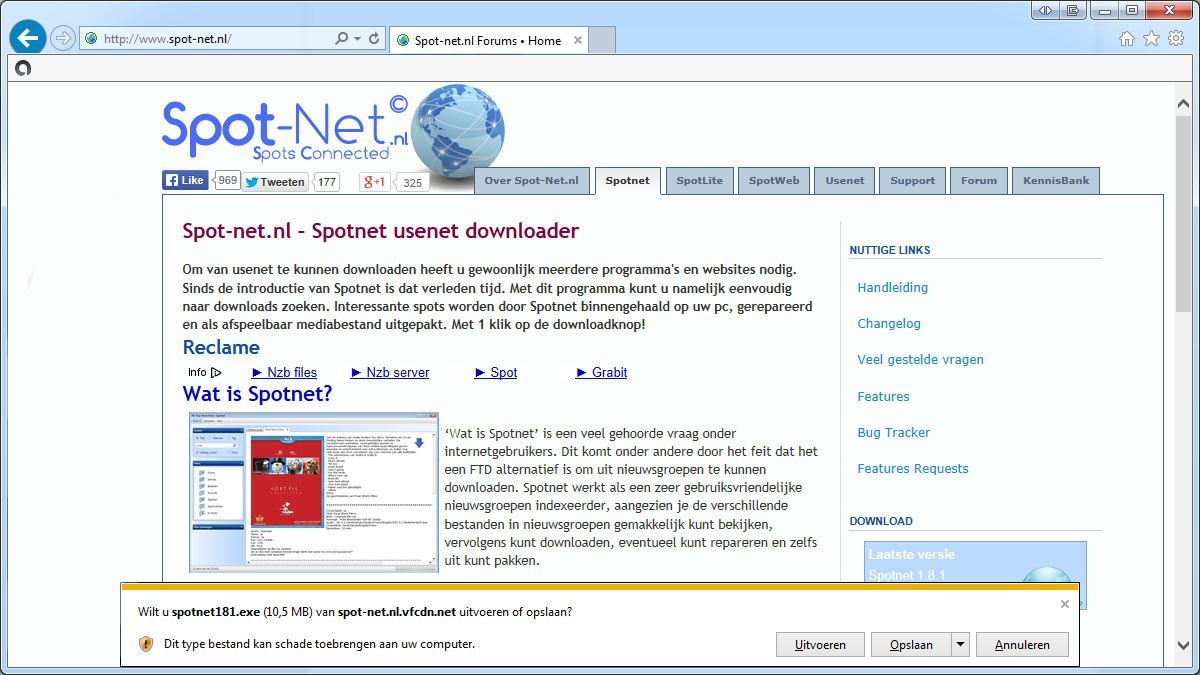Open the Over Spot-Net.nl tab

(532, 181)
